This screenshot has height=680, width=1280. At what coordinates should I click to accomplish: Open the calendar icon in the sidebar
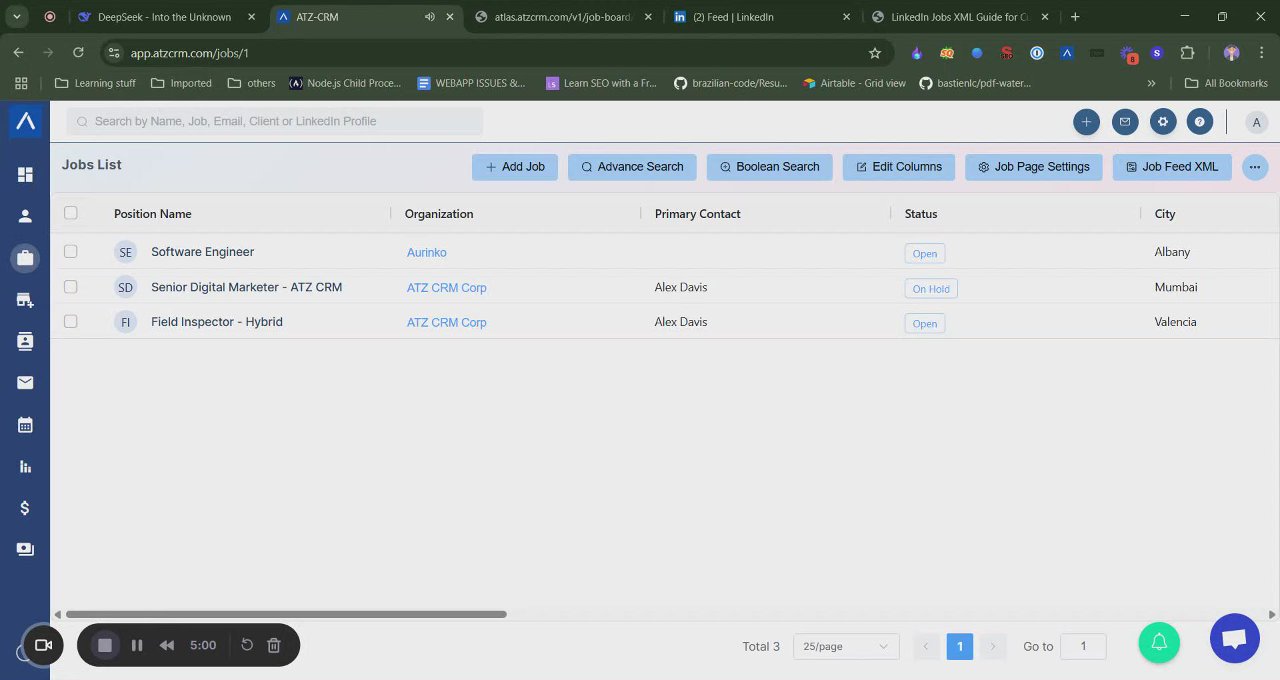(25, 425)
